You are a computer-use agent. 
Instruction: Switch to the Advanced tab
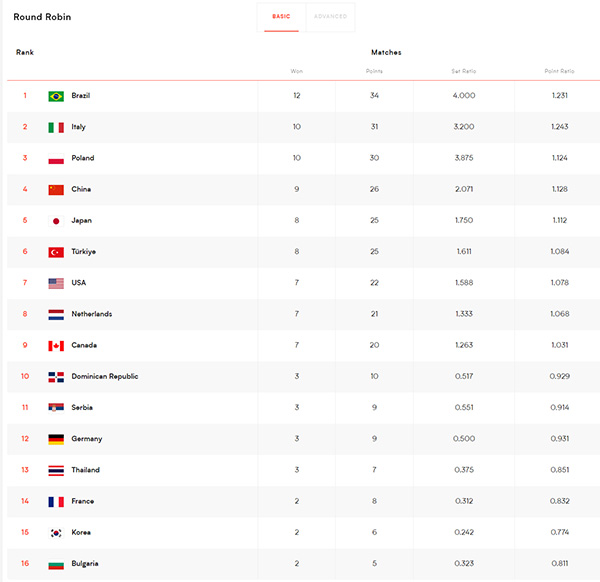click(x=331, y=17)
